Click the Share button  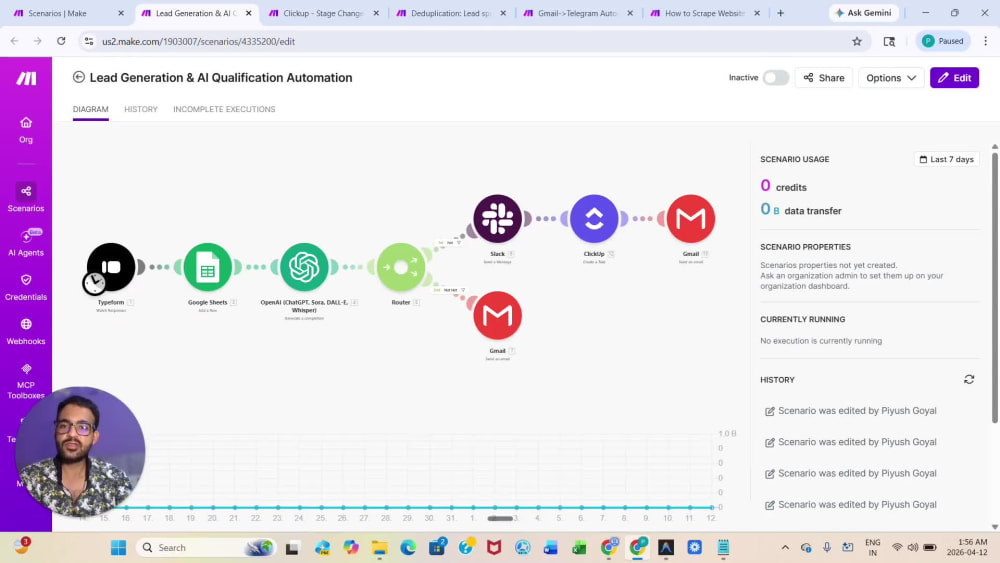click(x=824, y=78)
